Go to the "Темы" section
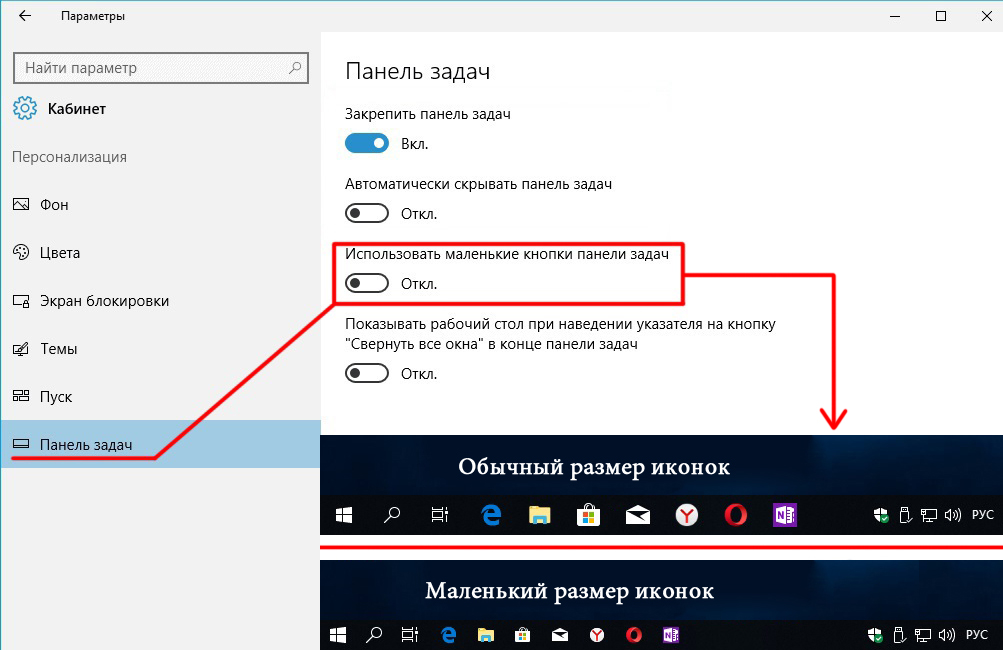Image resolution: width=1003 pixels, height=650 pixels. 58,349
